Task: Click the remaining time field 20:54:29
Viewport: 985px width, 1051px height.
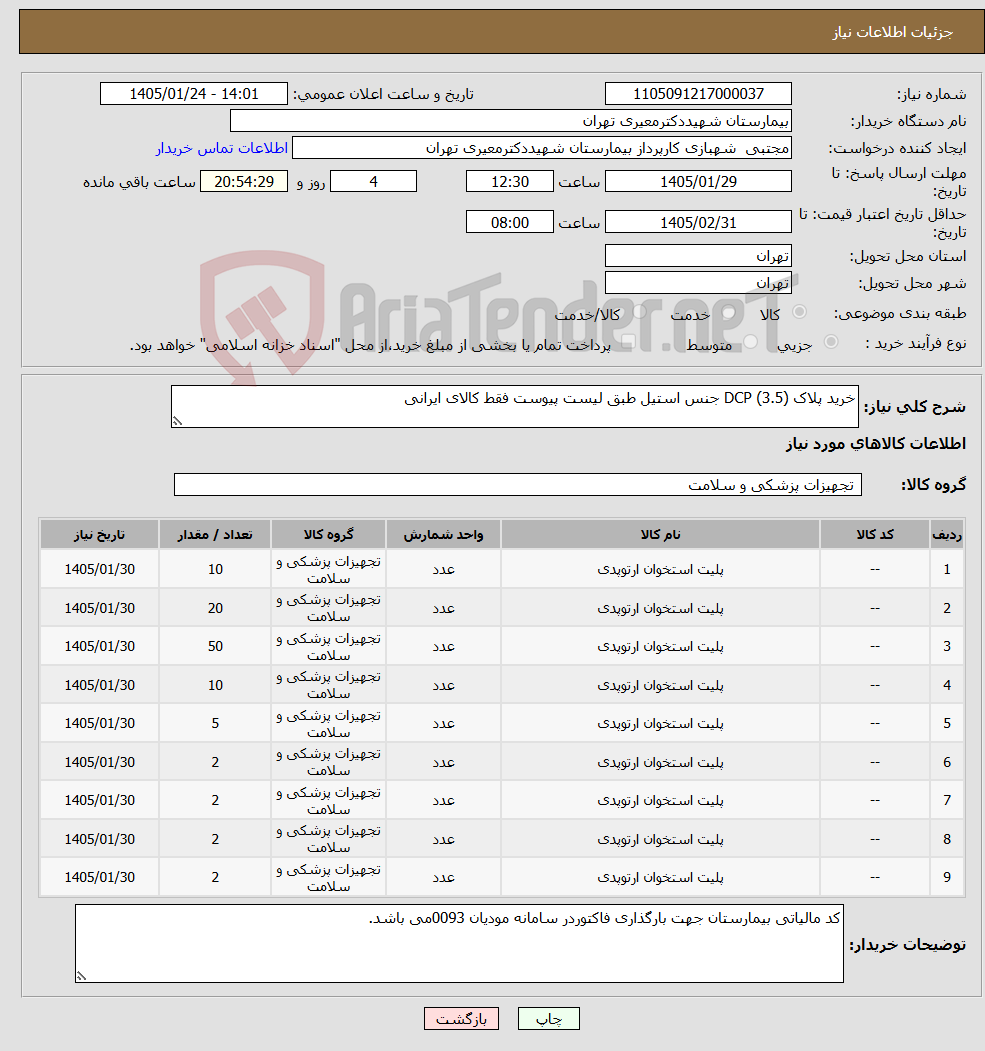Action: pos(244,182)
